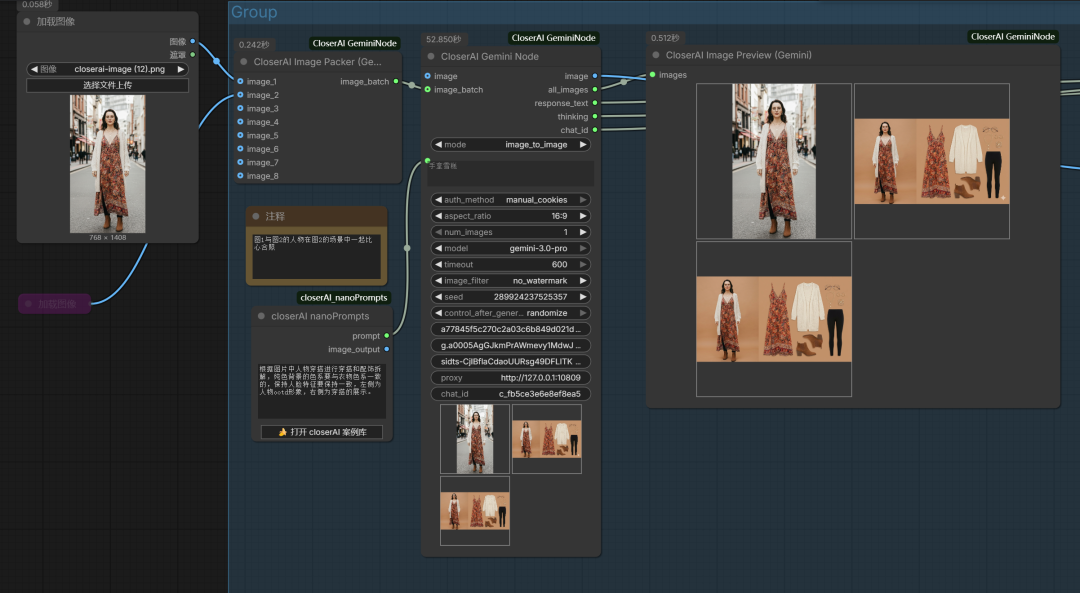Click 打开 closerAI 案例库 button
Viewport: 1080px width, 593px height.
322,432
